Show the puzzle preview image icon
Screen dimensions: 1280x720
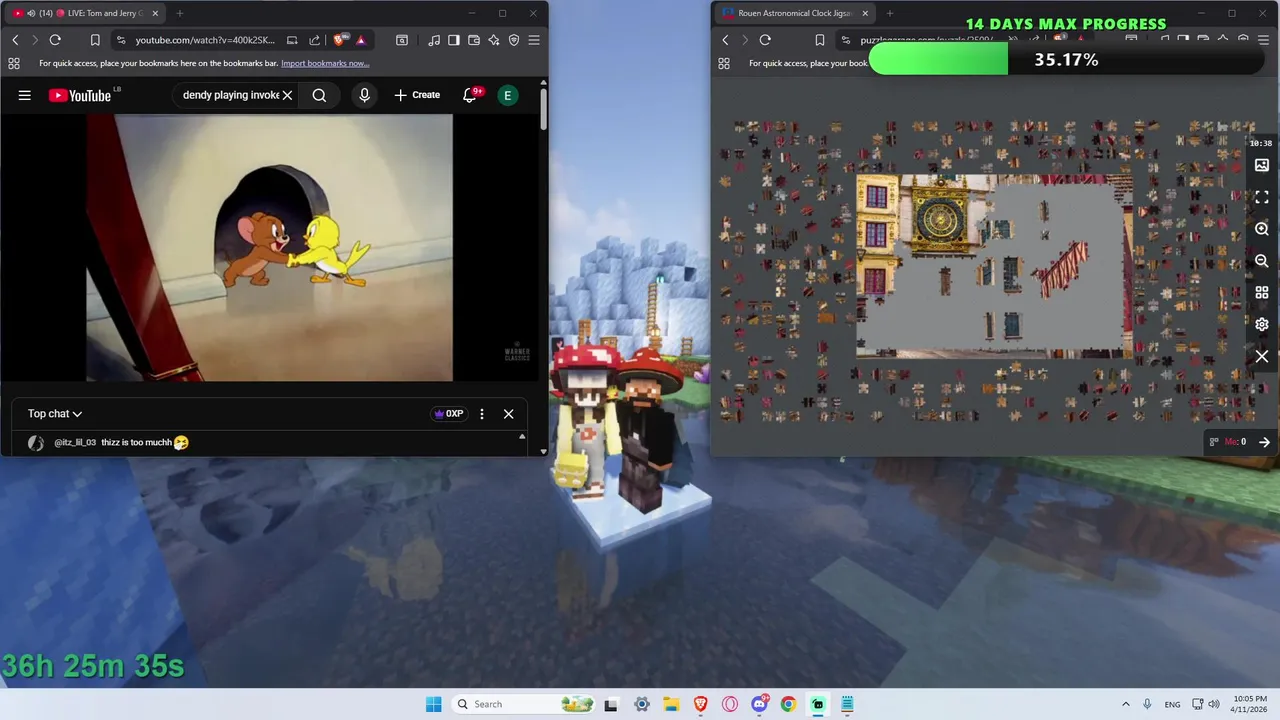[1262, 165]
